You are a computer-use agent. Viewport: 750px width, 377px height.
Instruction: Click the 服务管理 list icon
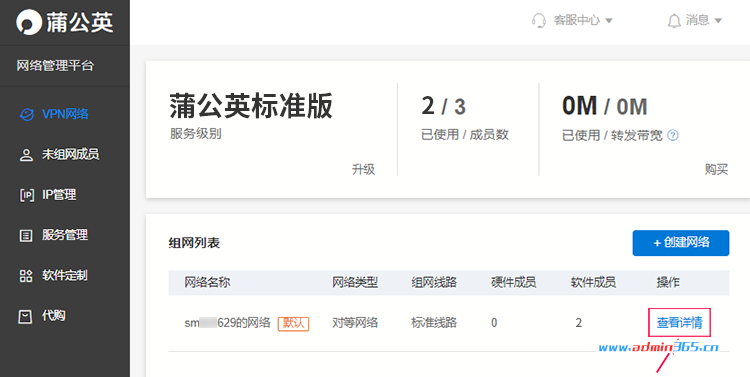26,235
